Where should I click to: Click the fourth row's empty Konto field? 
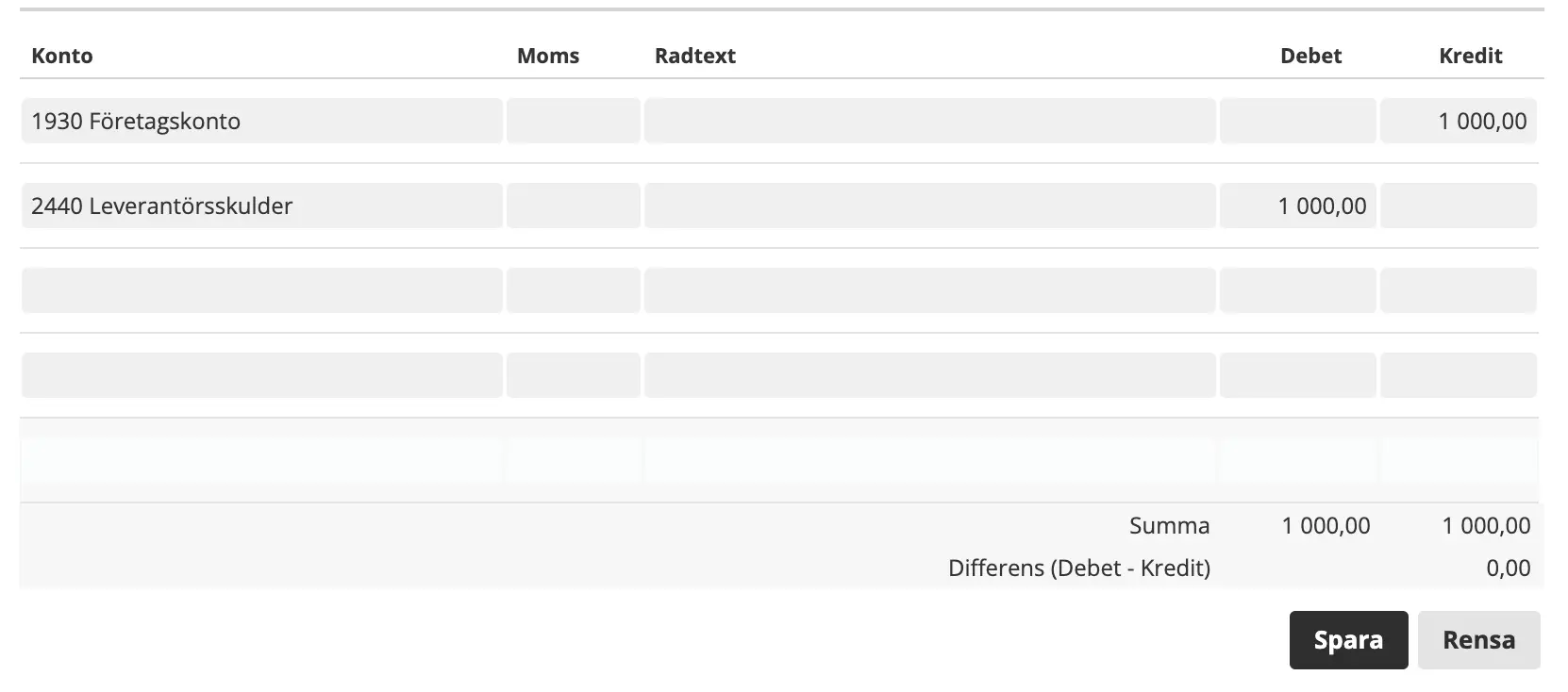[261, 375]
